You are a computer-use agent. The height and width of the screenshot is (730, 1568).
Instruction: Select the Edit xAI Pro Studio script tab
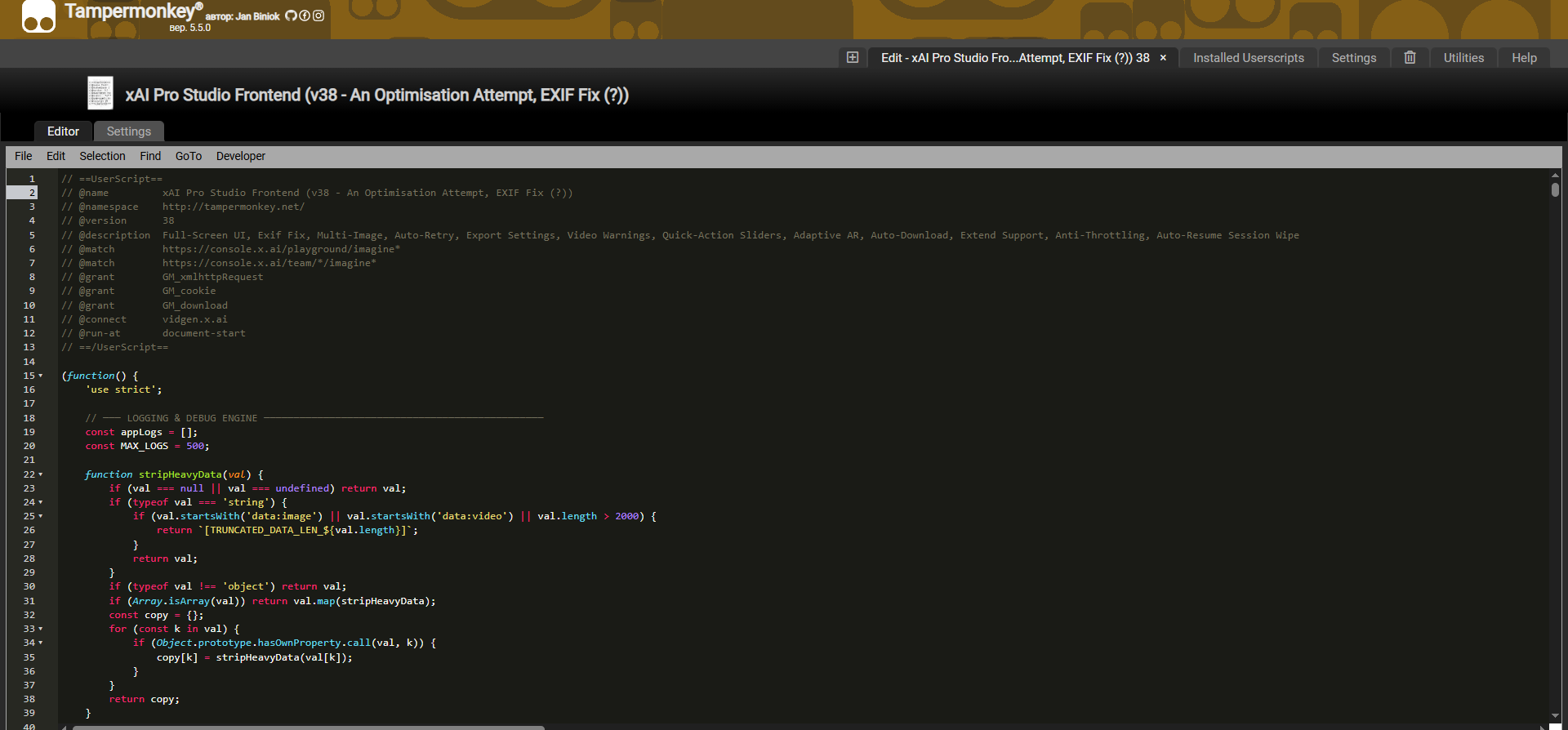pyautogui.click(x=1015, y=58)
